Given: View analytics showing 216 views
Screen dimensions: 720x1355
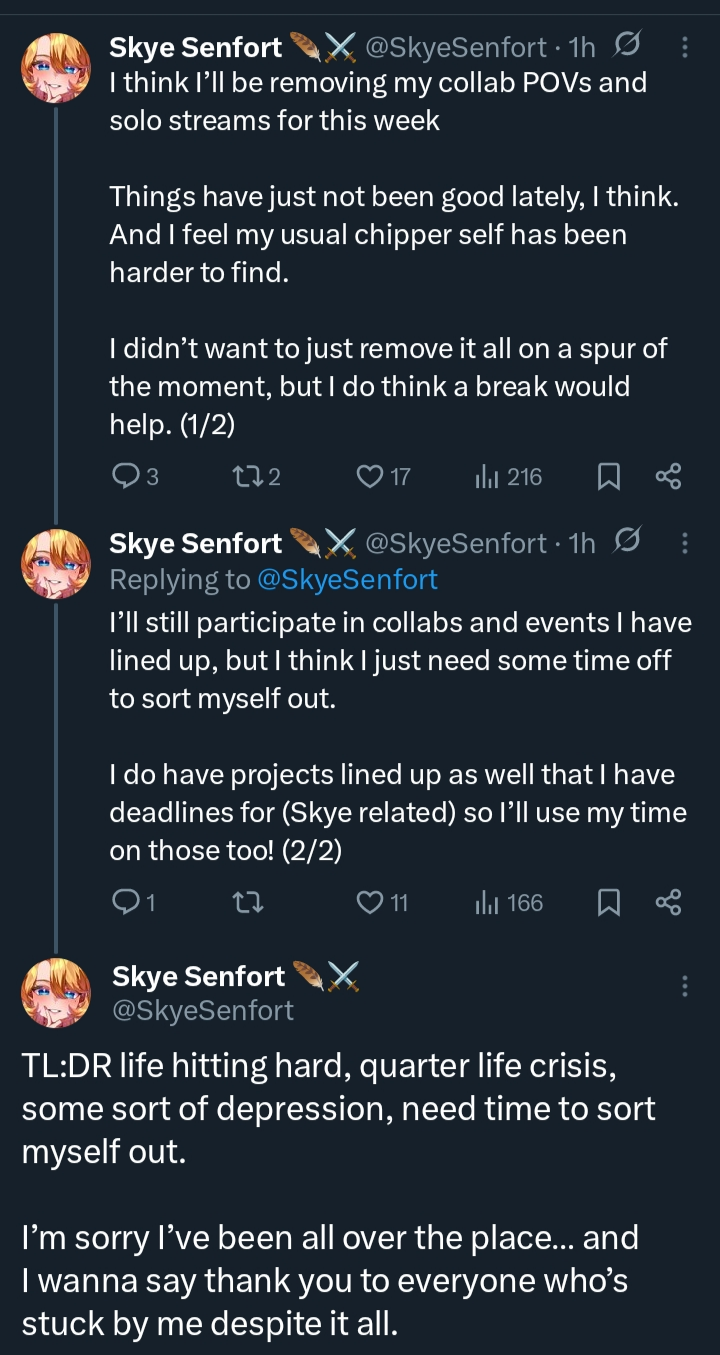Looking at the screenshot, I should (509, 477).
